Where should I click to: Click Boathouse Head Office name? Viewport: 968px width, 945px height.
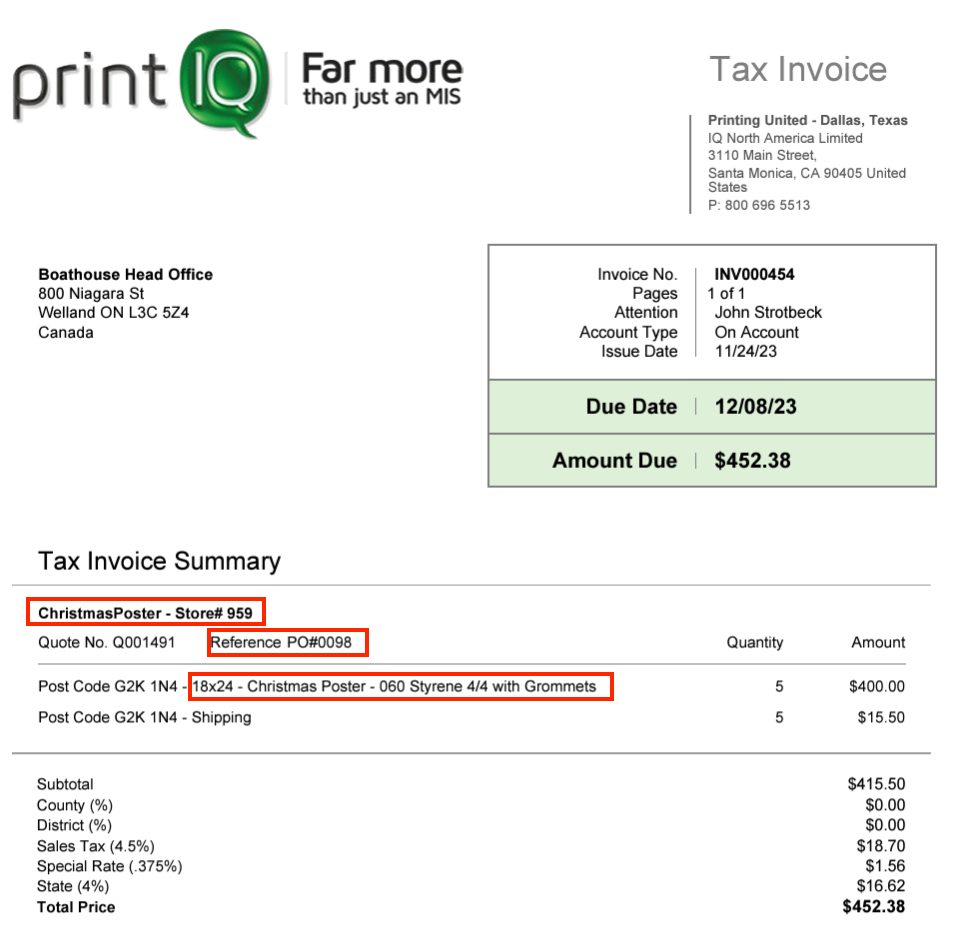click(x=125, y=274)
